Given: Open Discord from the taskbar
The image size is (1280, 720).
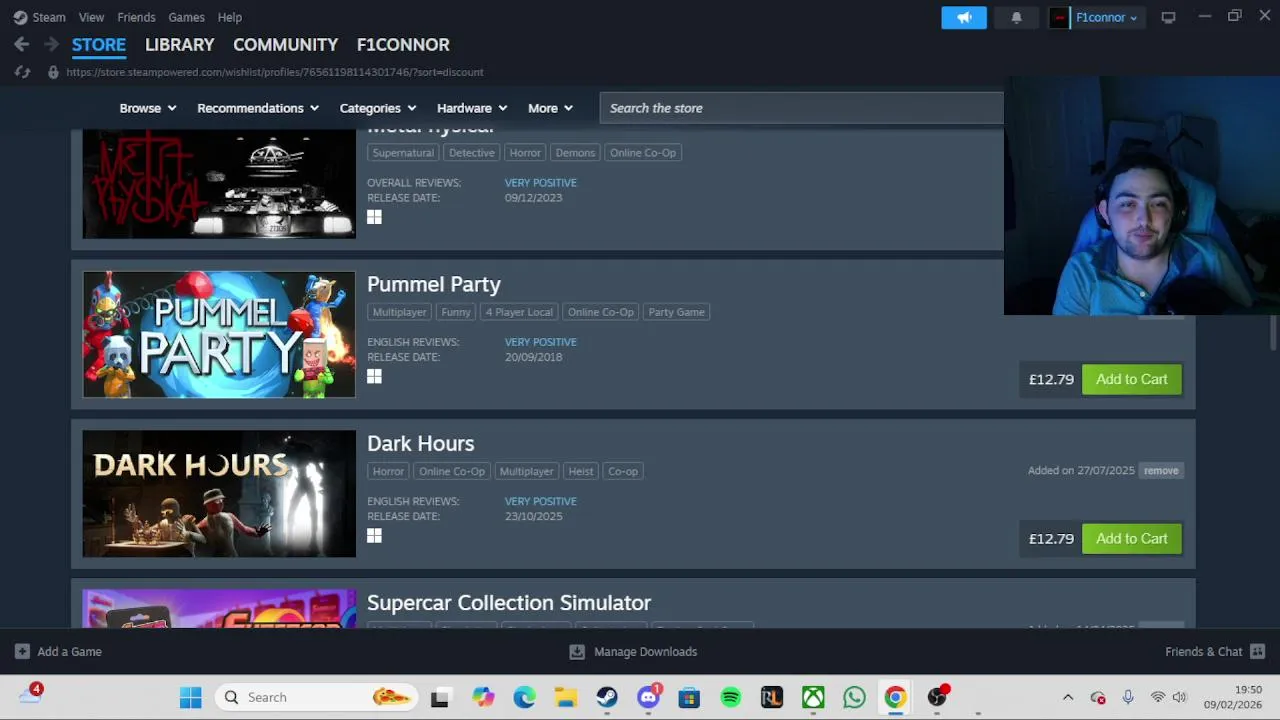Looking at the screenshot, I should [x=649, y=697].
